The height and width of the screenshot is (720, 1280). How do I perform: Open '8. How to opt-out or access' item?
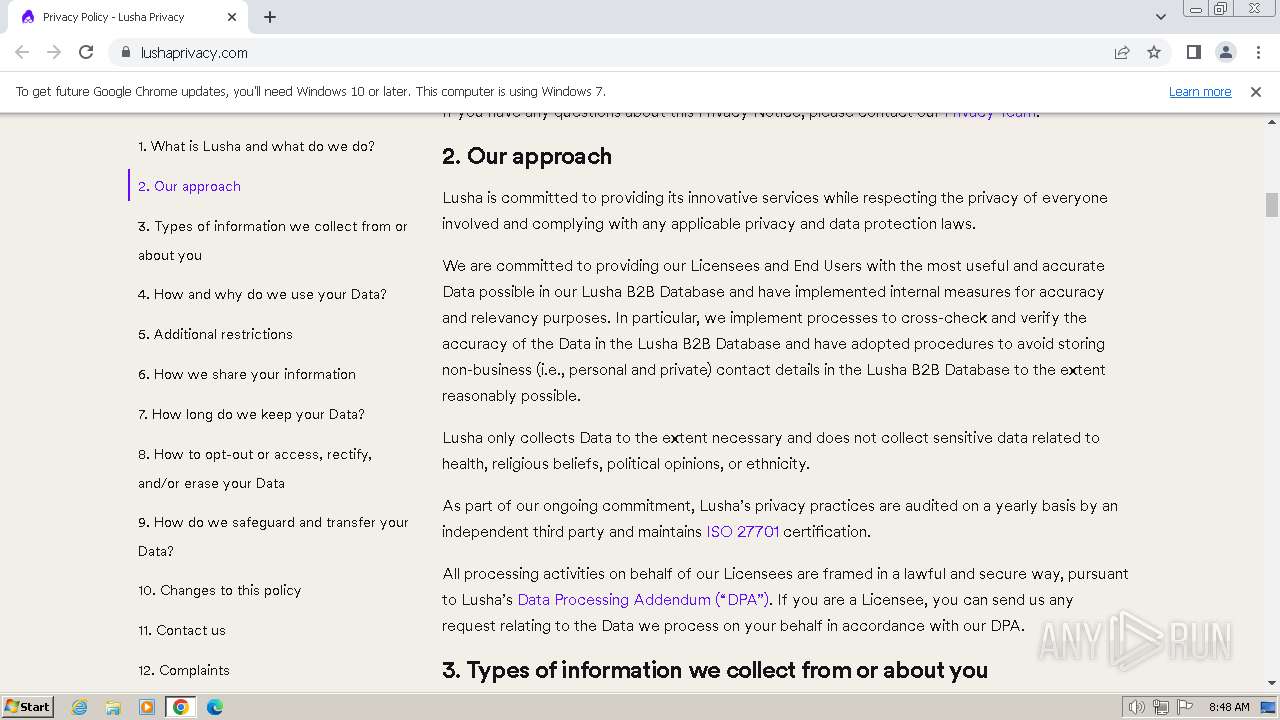pyautogui.click(x=255, y=468)
